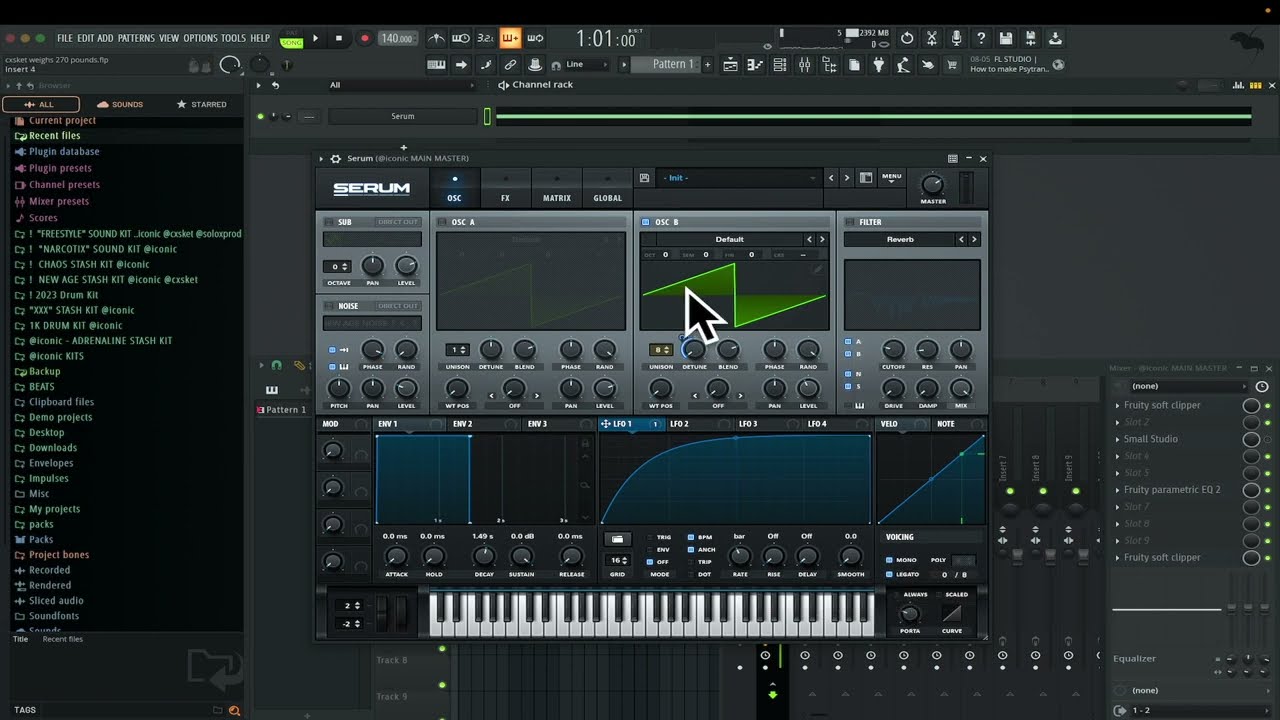Save project with the floppy disk icon
1280x720 pixels.
(x=1006, y=38)
